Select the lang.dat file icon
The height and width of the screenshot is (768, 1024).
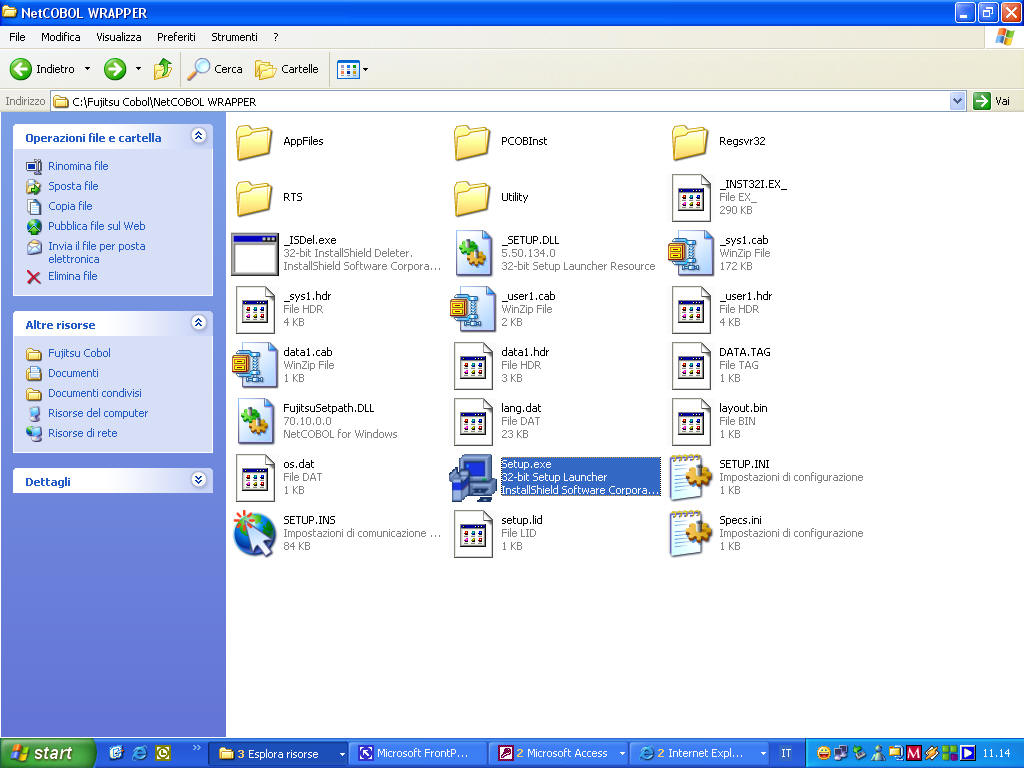473,423
